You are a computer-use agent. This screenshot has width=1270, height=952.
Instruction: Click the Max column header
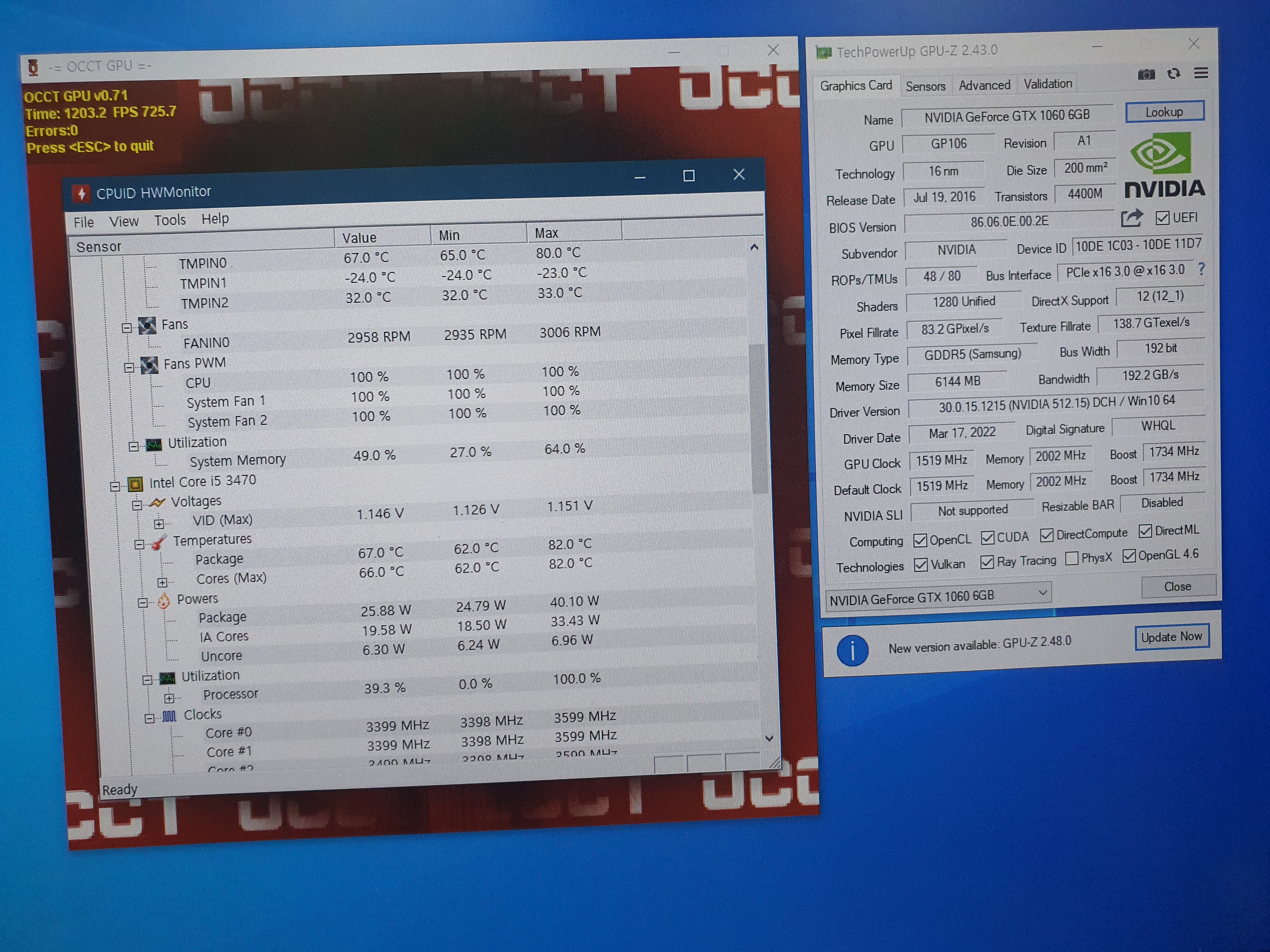coord(574,232)
